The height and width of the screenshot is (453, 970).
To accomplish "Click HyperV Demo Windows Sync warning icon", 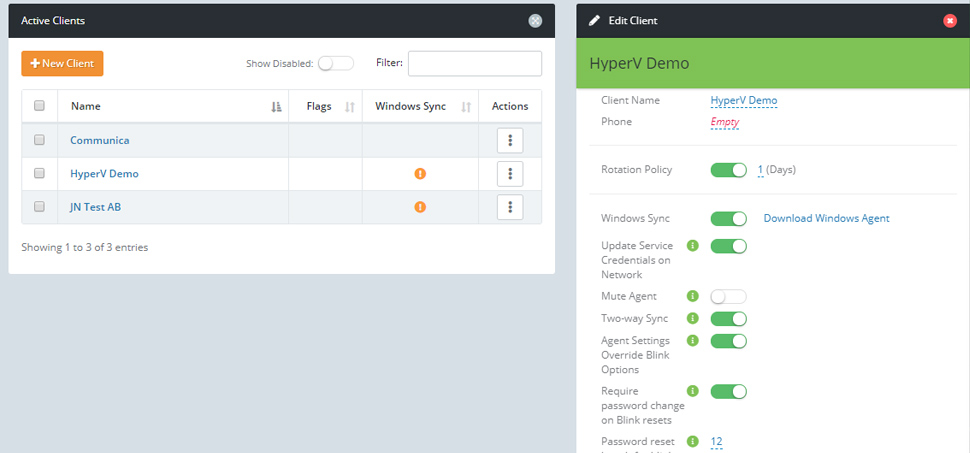I will point(420,174).
